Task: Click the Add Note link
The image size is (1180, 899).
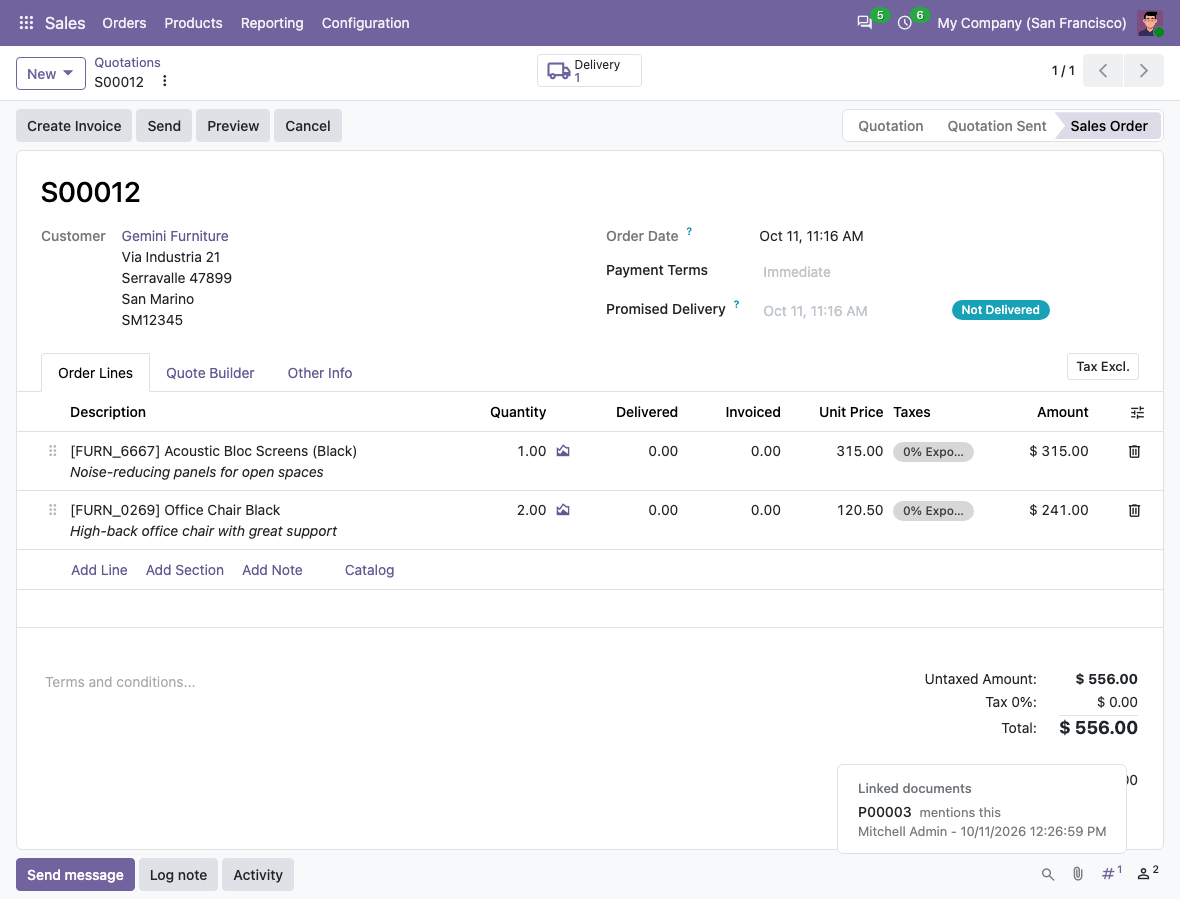Action: (x=272, y=570)
